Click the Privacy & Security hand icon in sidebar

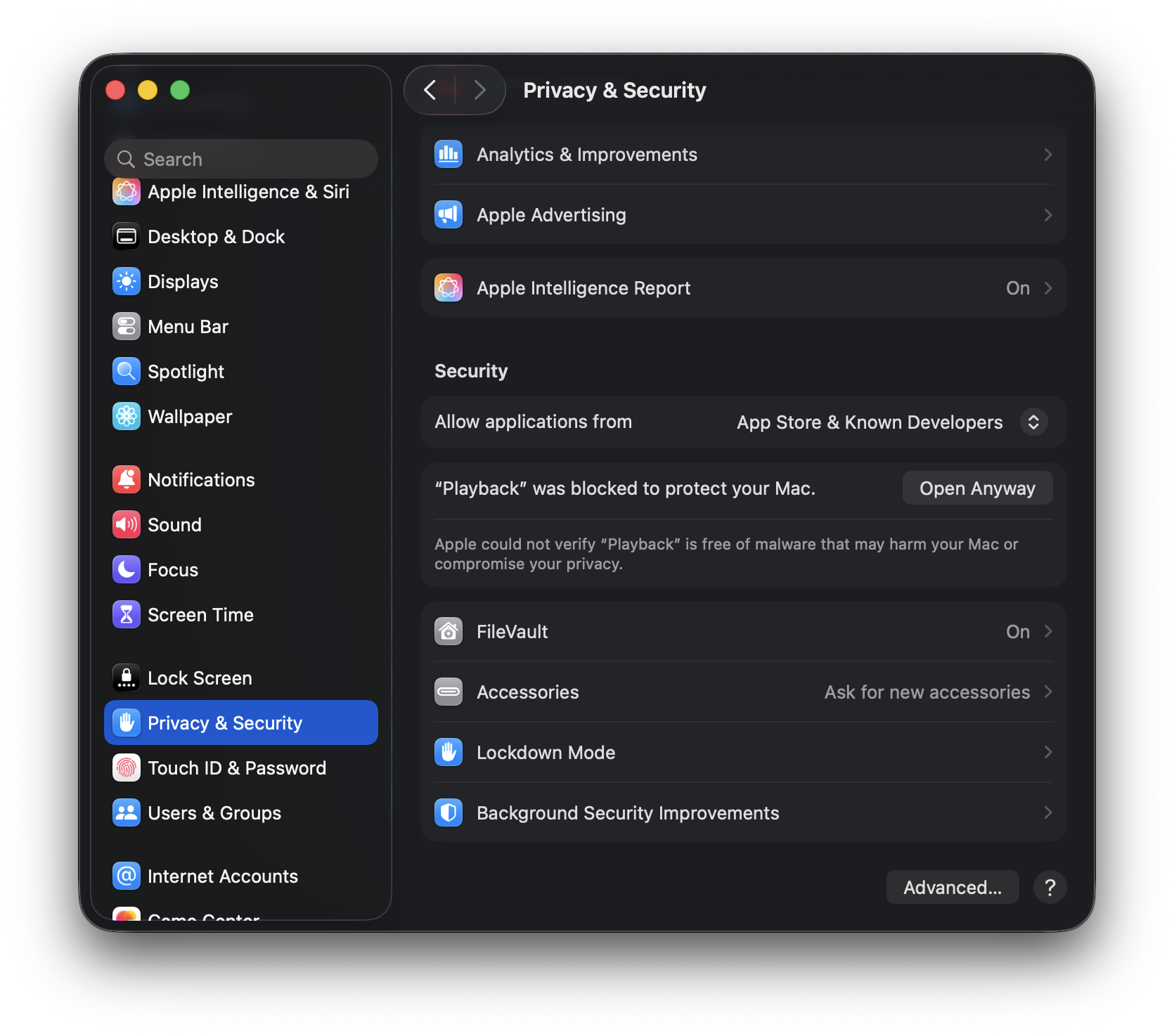tap(127, 723)
